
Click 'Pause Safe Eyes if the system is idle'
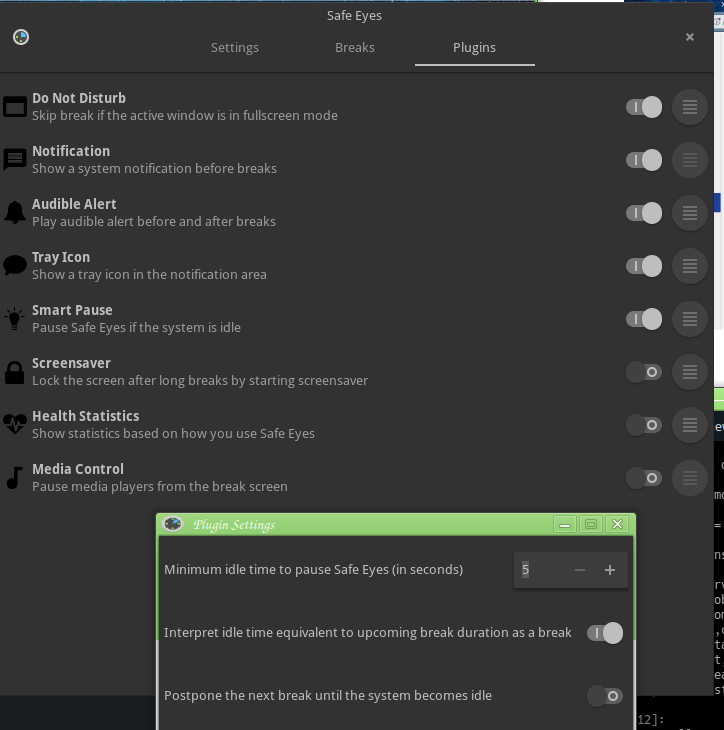click(136, 328)
